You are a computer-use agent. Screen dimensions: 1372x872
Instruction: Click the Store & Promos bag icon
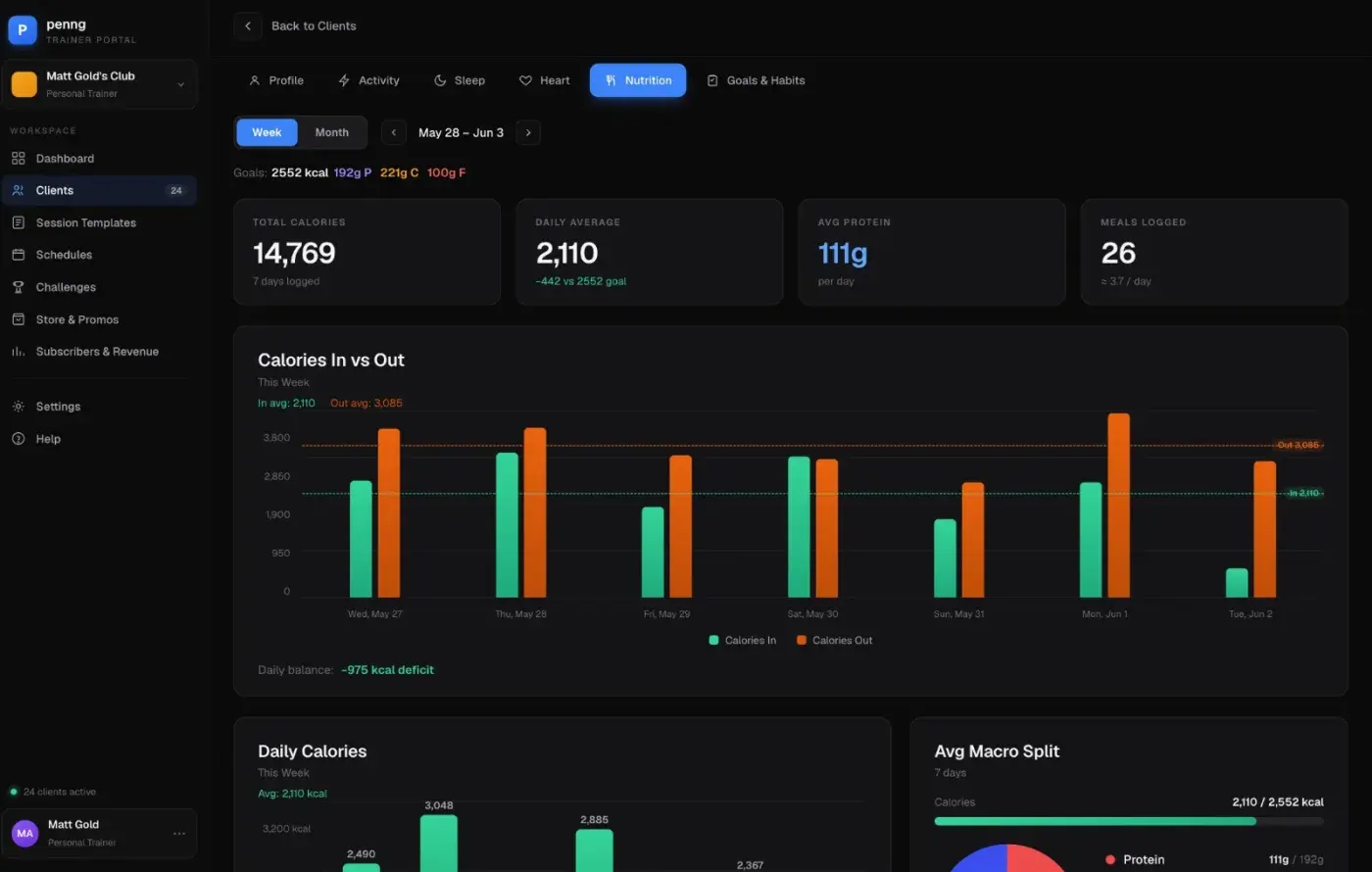click(18, 319)
